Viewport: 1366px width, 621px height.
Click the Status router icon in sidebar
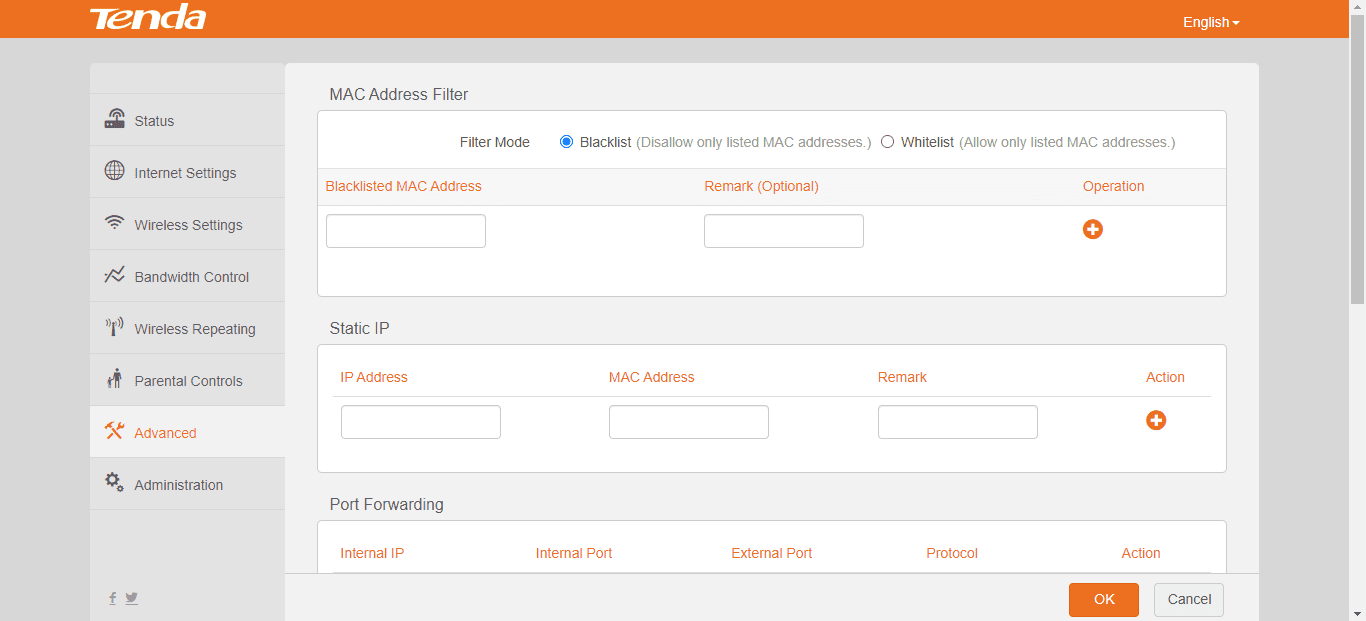[115, 119]
